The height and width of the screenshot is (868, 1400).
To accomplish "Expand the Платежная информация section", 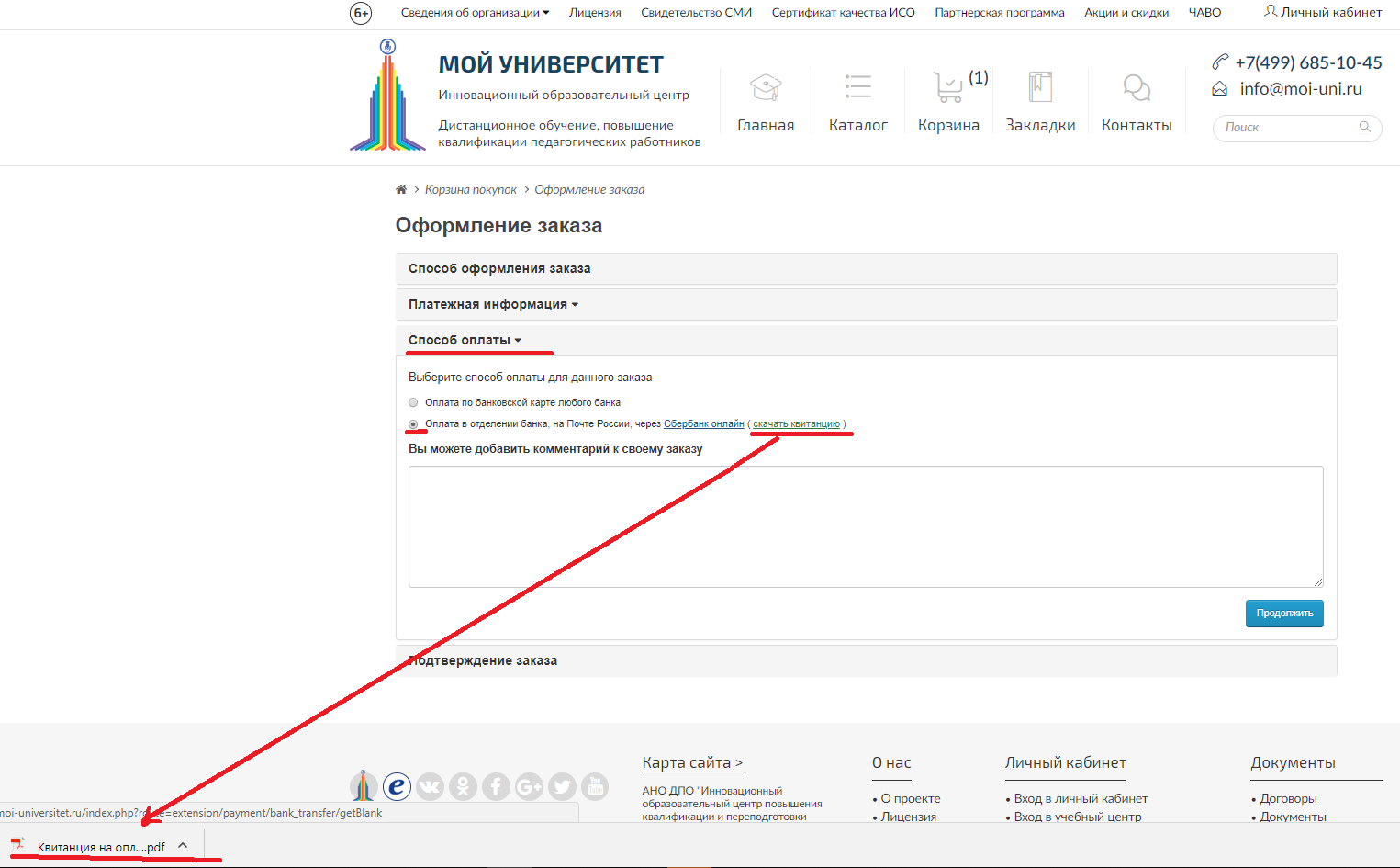I will [493, 305].
